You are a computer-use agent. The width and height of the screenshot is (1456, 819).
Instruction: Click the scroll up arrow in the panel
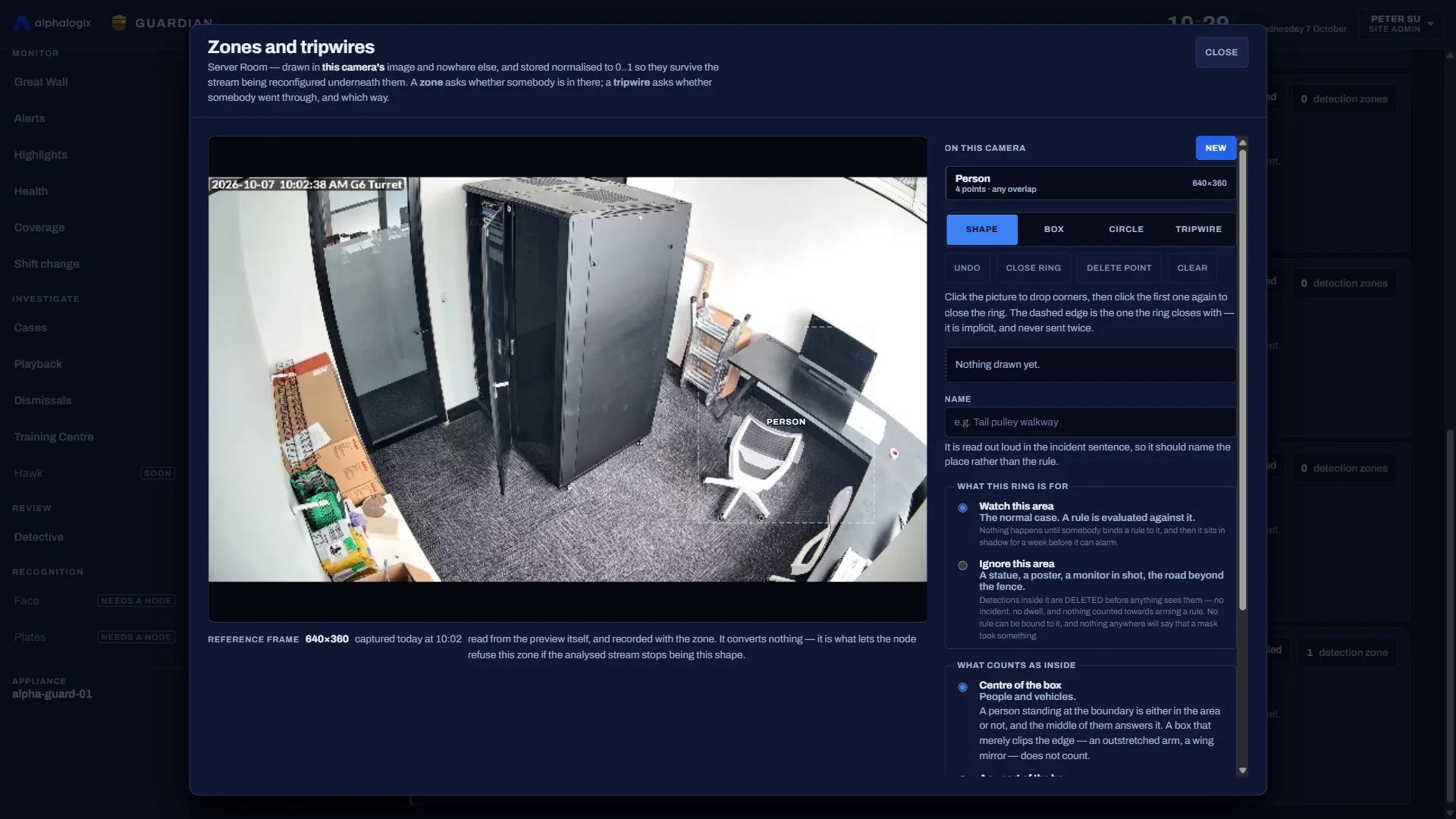pos(1242,143)
